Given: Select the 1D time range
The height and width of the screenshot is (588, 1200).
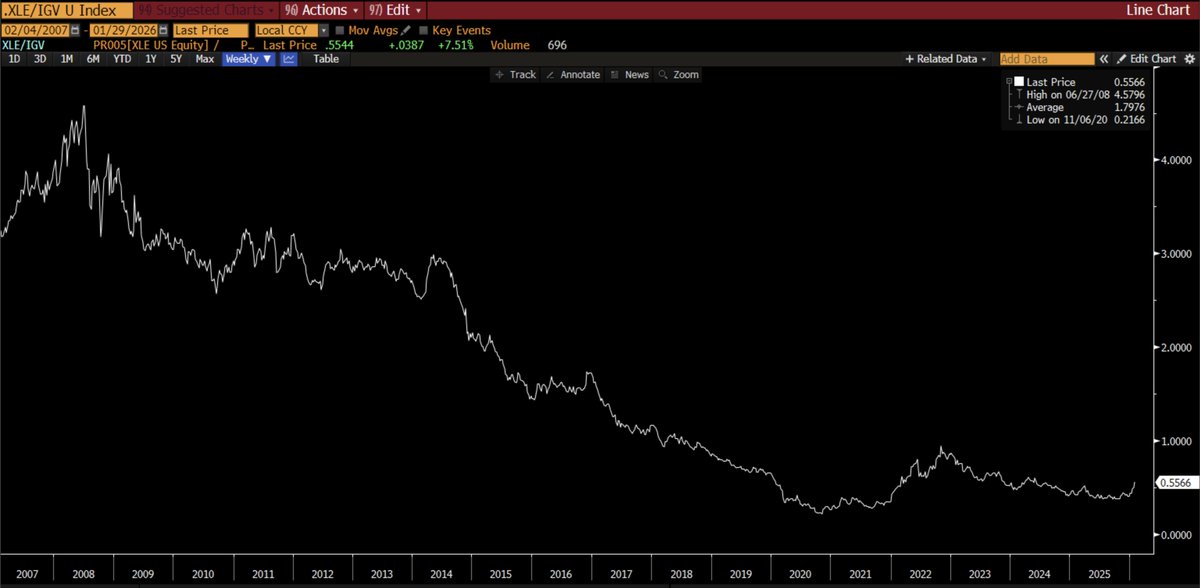Looking at the screenshot, I should tap(14, 59).
